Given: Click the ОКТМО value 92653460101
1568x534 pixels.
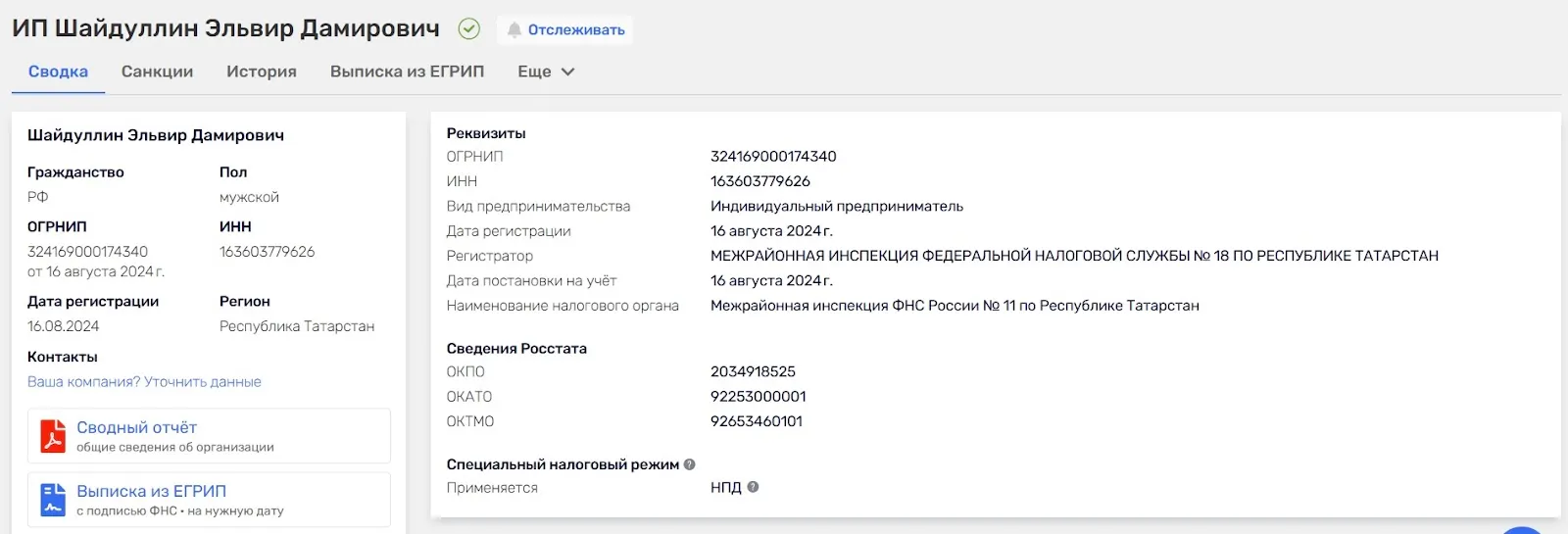Looking at the screenshot, I should pos(757,421).
